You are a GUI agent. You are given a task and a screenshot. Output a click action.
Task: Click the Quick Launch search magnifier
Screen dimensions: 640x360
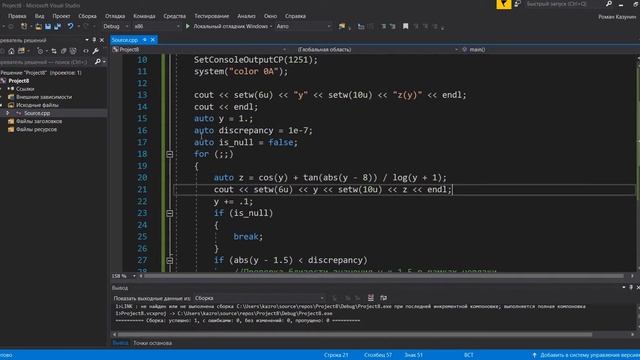coord(609,4)
